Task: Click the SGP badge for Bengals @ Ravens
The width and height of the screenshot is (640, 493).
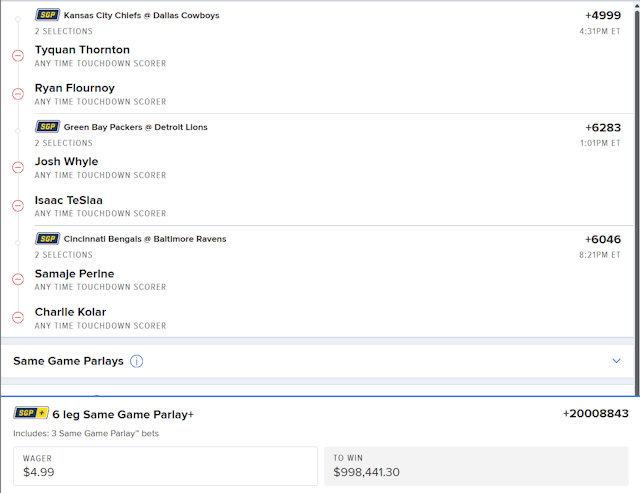Action: pos(47,239)
